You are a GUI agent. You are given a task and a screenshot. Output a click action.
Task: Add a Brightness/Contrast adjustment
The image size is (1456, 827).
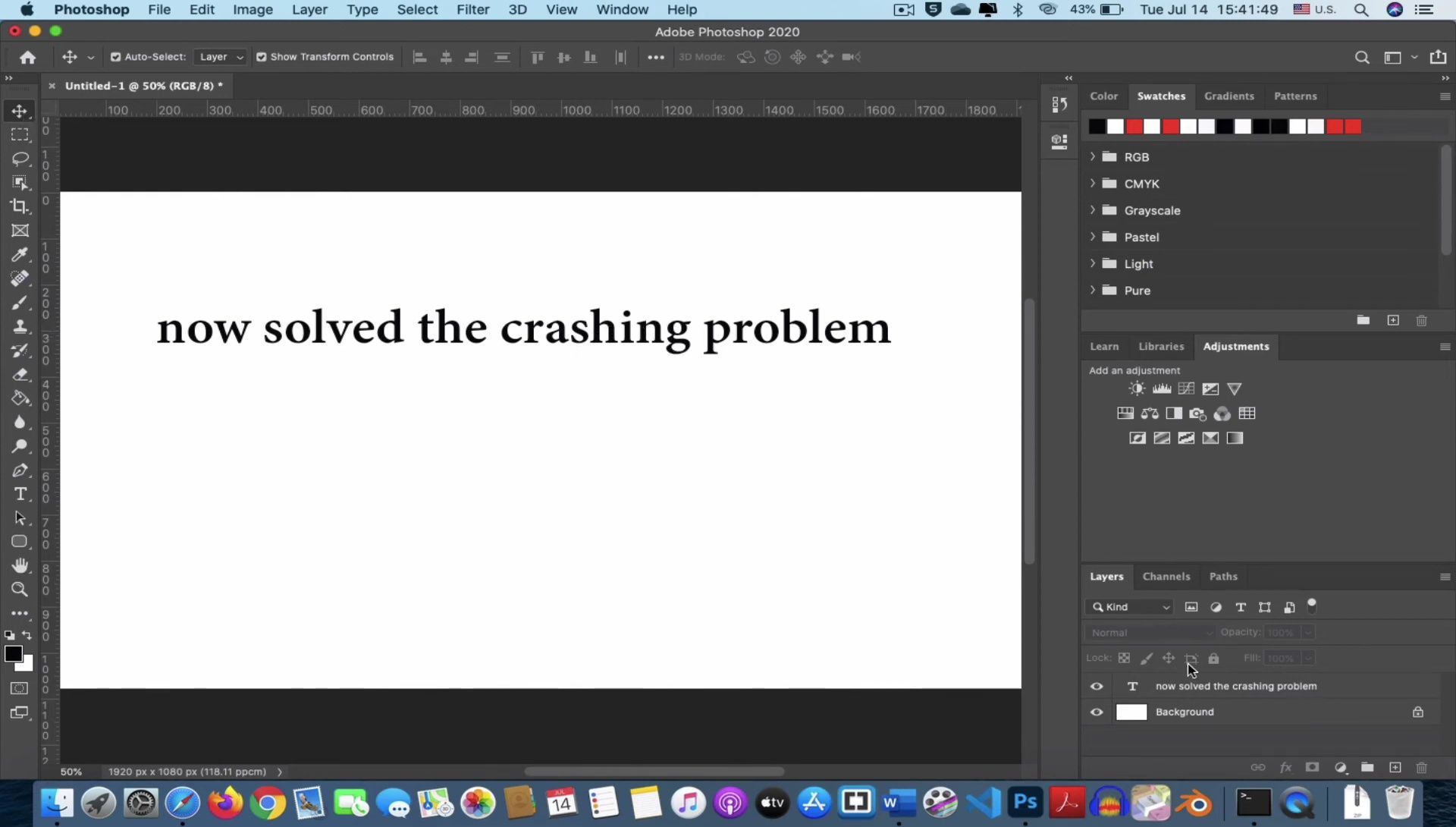1137,389
